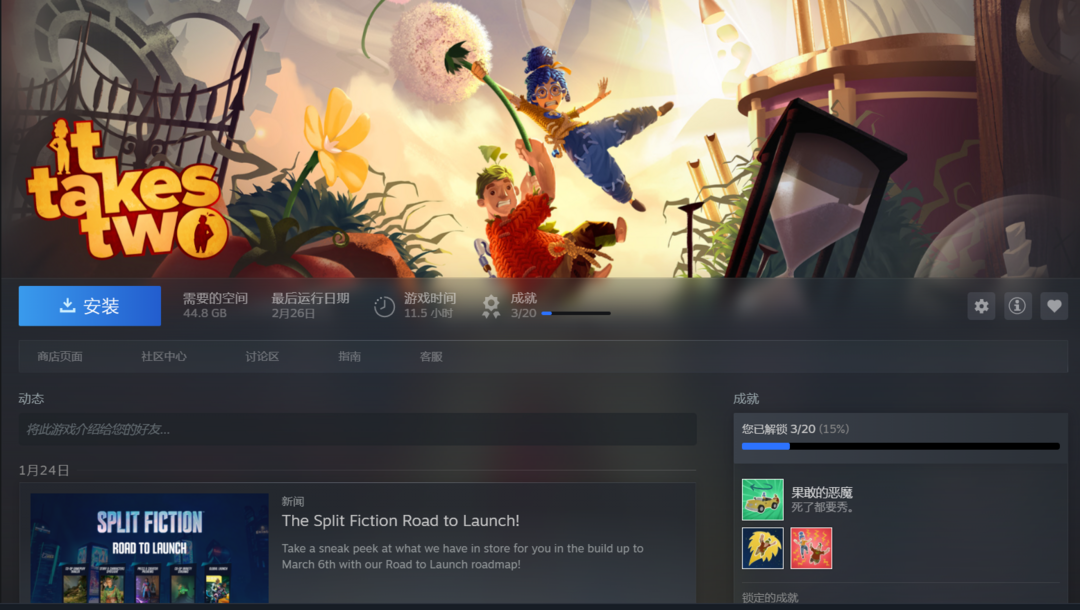Click the blue 安装 install button
Image resolution: width=1080 pixels, height=610 pixels.
pyautogui.click(x=90, y=306)
